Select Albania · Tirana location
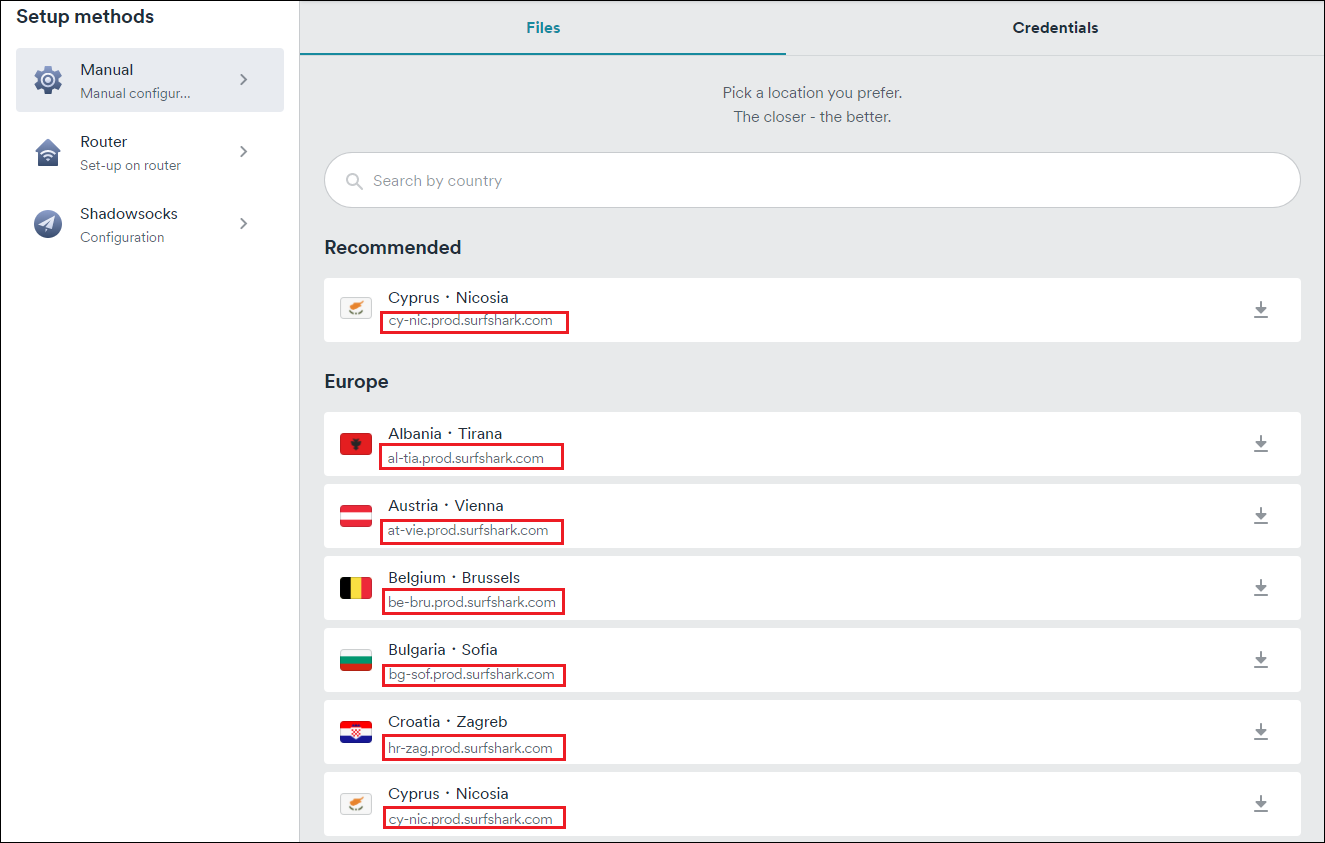The image size is (1325, 843). click(x=812, y=444)
